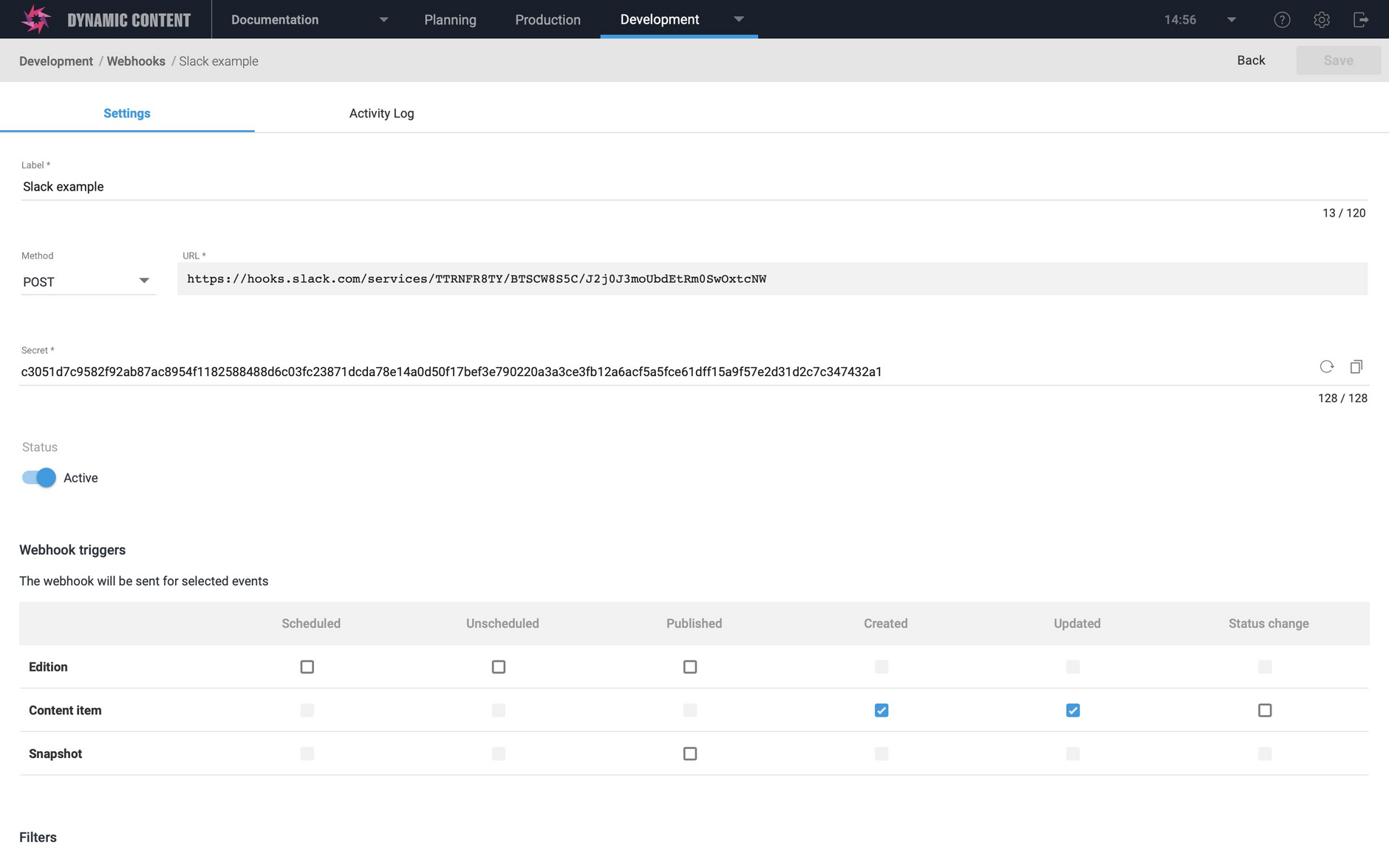Copy the secret to clipboard icon
This screenshot has height=868, width=1389.
tap(1356, 366)
